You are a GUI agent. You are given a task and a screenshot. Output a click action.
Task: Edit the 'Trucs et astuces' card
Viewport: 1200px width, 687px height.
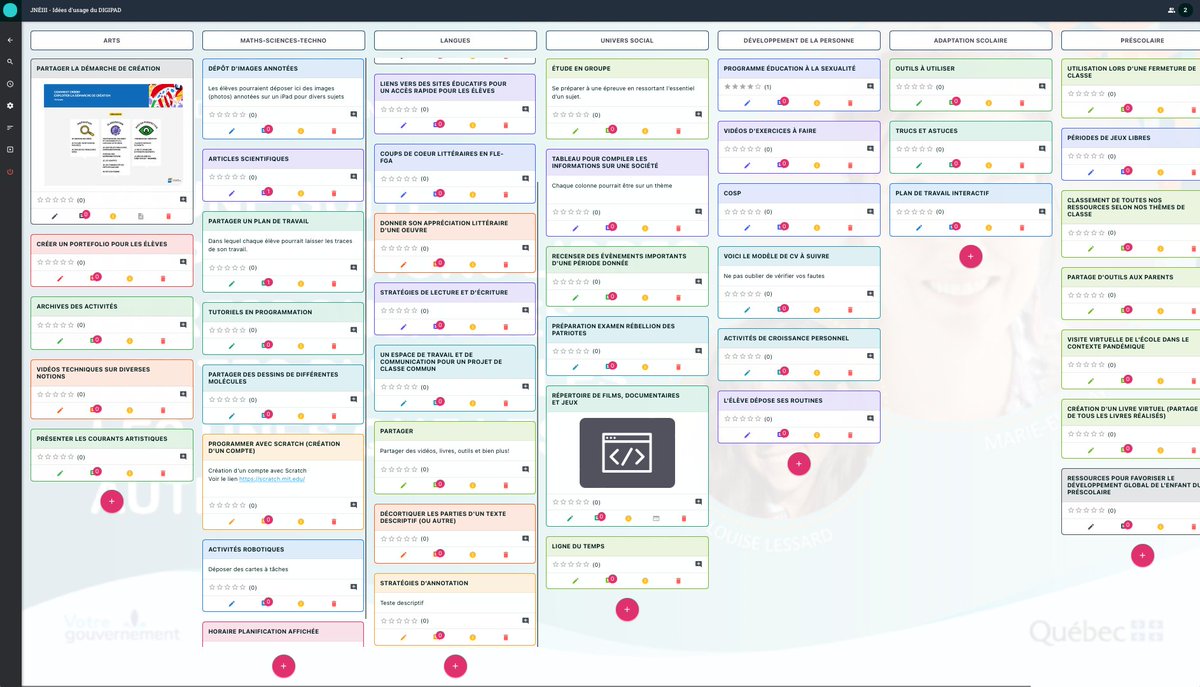[919, 165]
